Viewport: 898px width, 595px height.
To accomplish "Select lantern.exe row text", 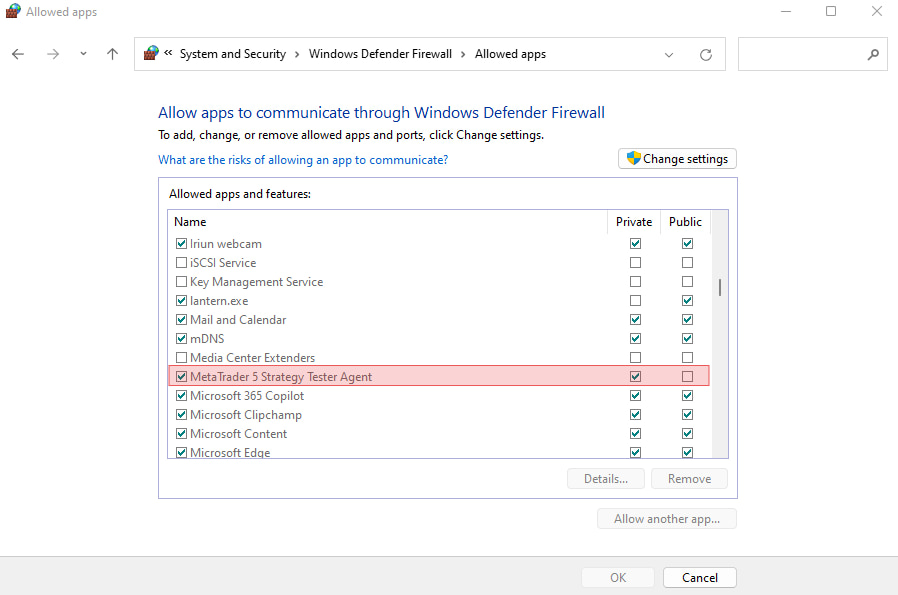I will coord(219,301).
